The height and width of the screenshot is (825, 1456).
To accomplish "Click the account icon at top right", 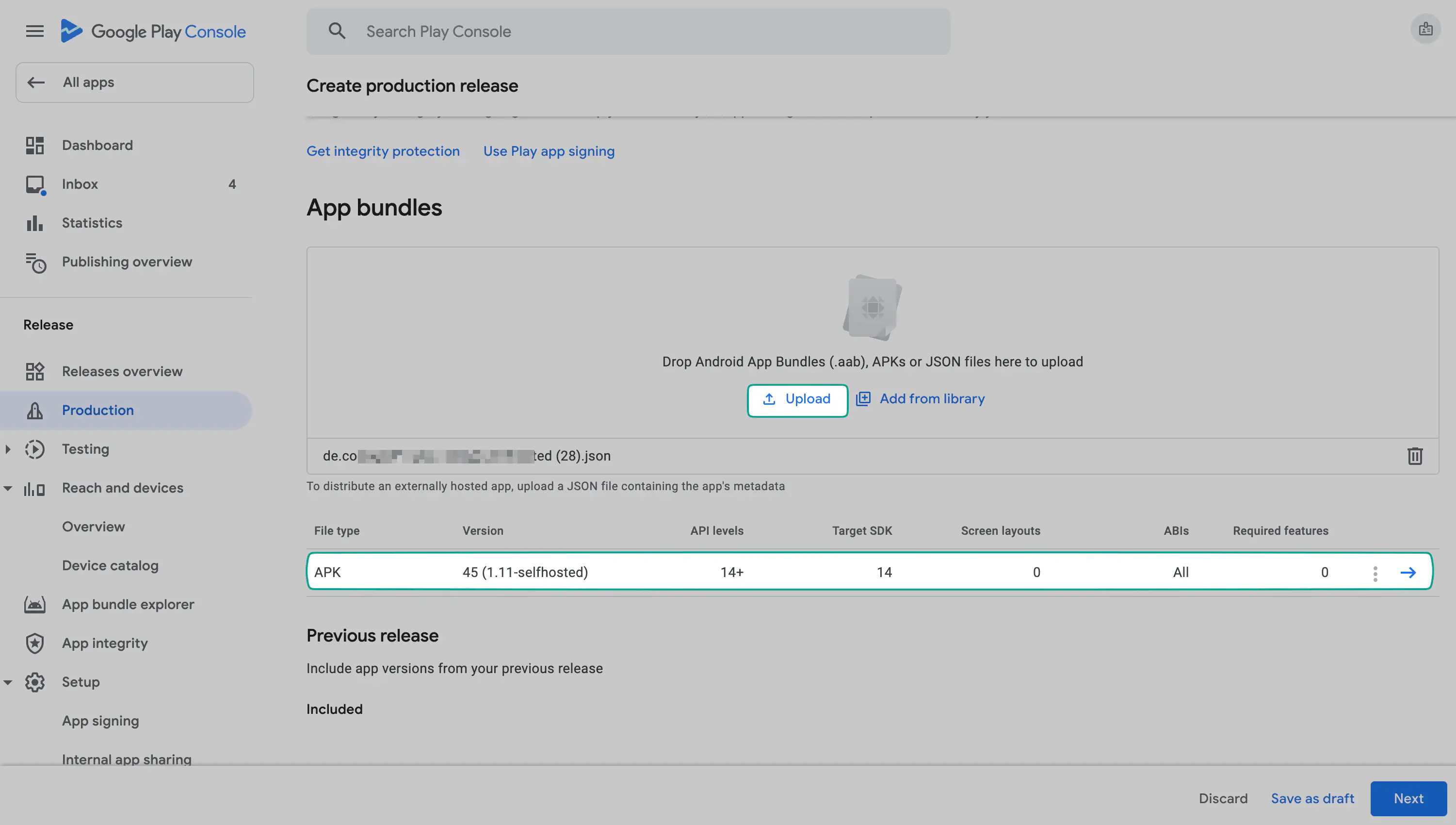I will click(1425, 30).
